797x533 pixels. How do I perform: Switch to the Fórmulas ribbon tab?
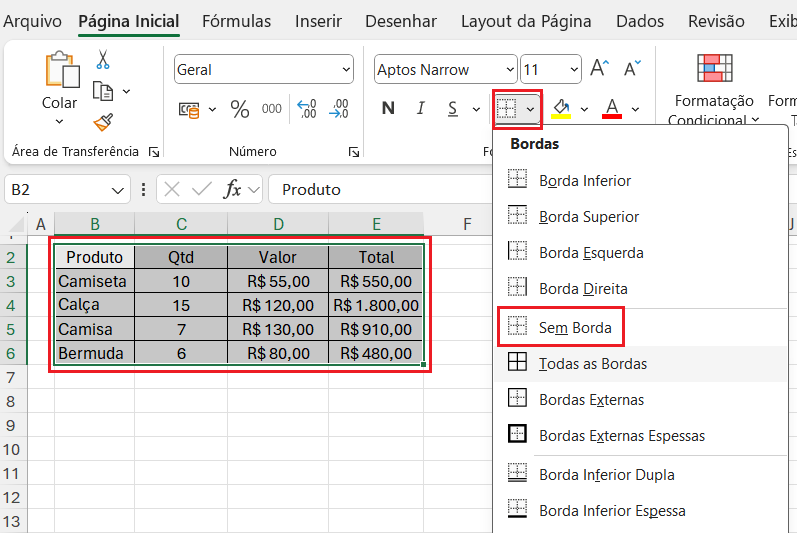click(236, 21)
